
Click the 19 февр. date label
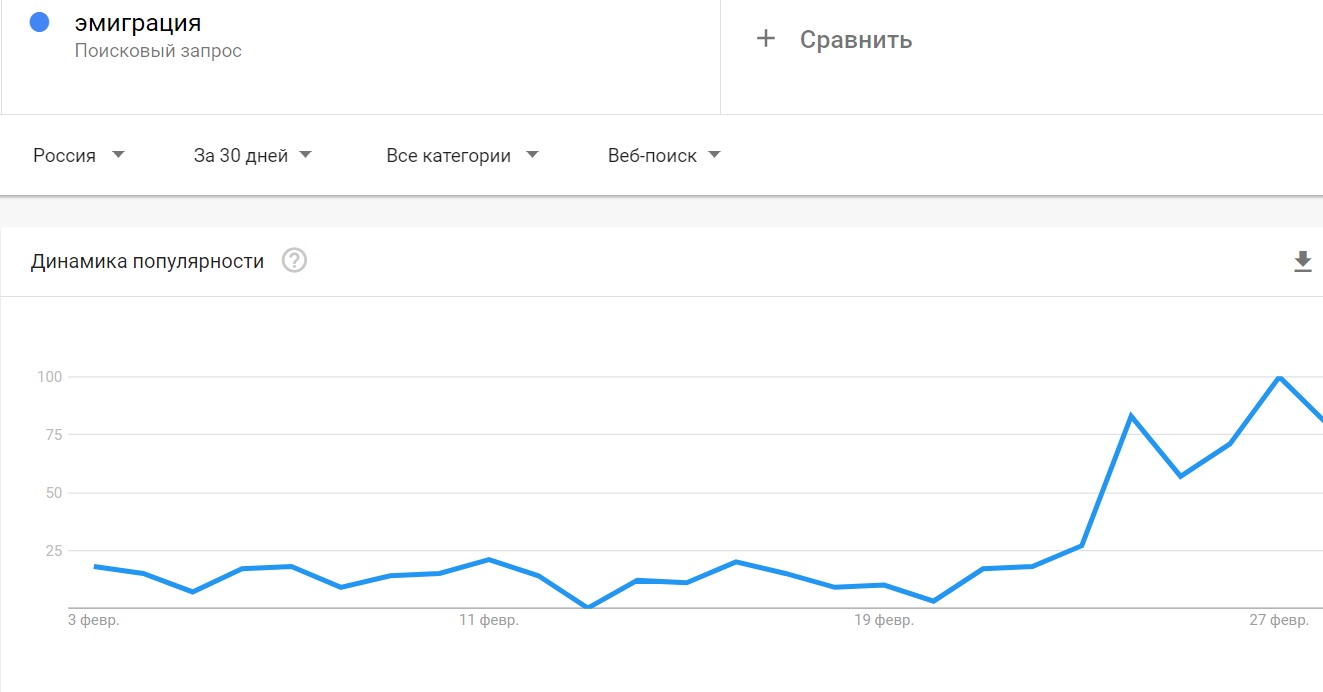(x=884, y=621)
